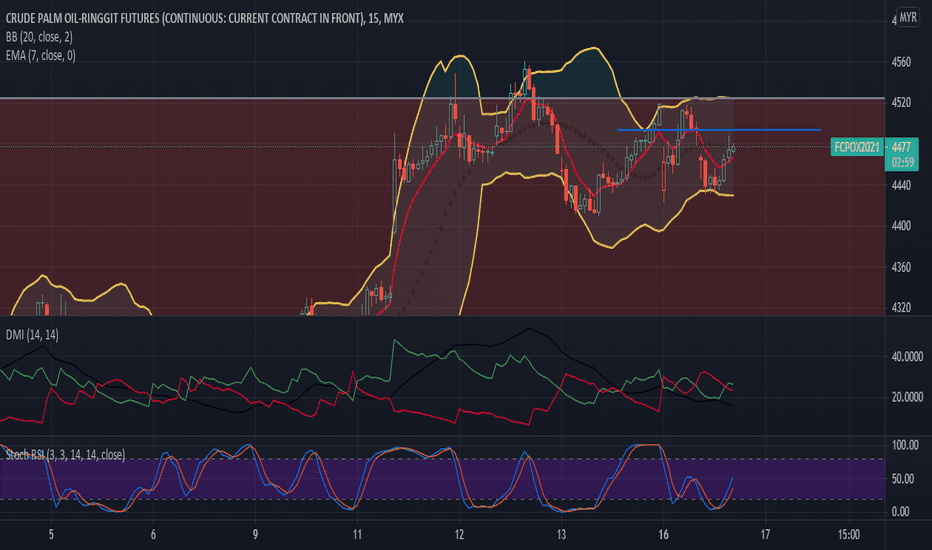Click date label 17 on the time axis
This screenshot has height=550, width=932.
(x=766, y=535)
